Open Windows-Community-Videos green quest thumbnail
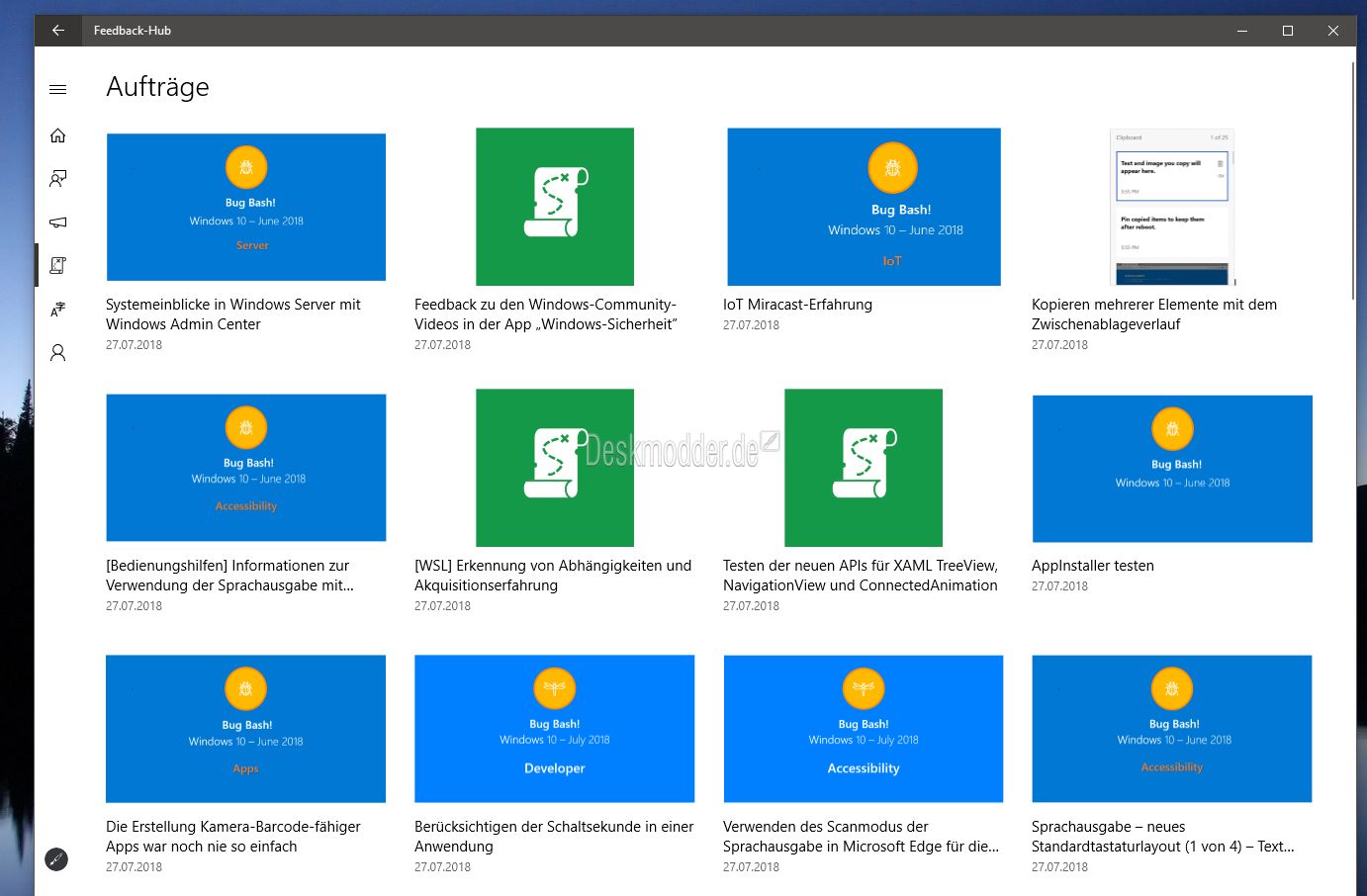Viewport: 1367px width, 896px height. 555,207
